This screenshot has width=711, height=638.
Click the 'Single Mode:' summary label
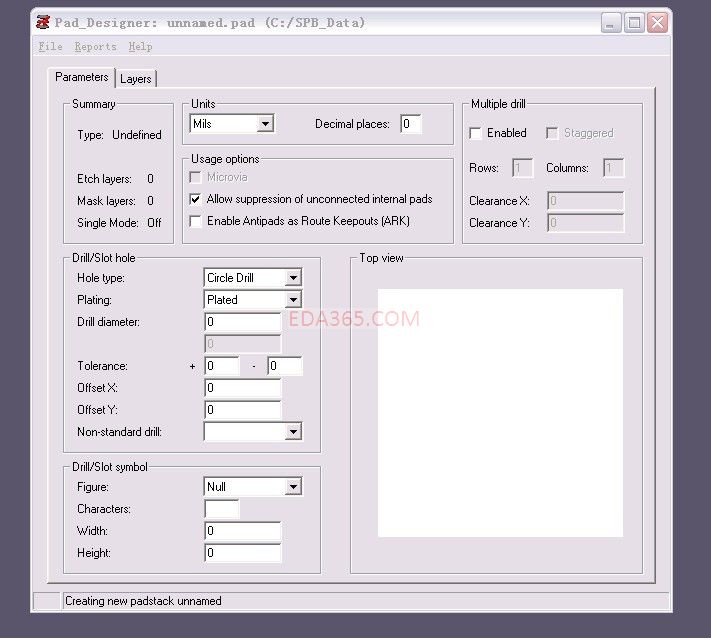pos(108,223)
